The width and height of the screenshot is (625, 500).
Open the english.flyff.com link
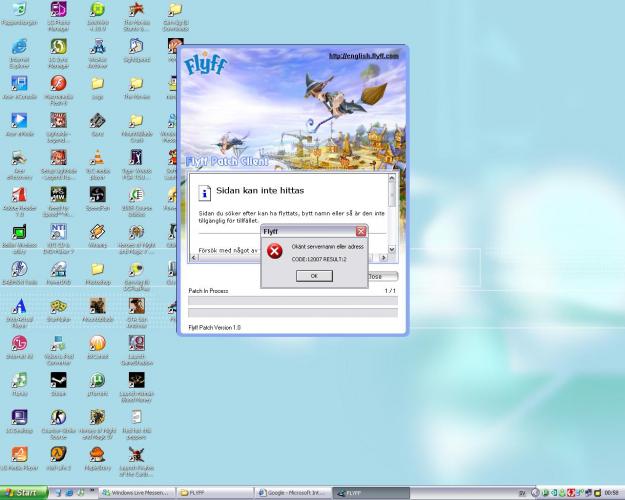coord(364,57)
